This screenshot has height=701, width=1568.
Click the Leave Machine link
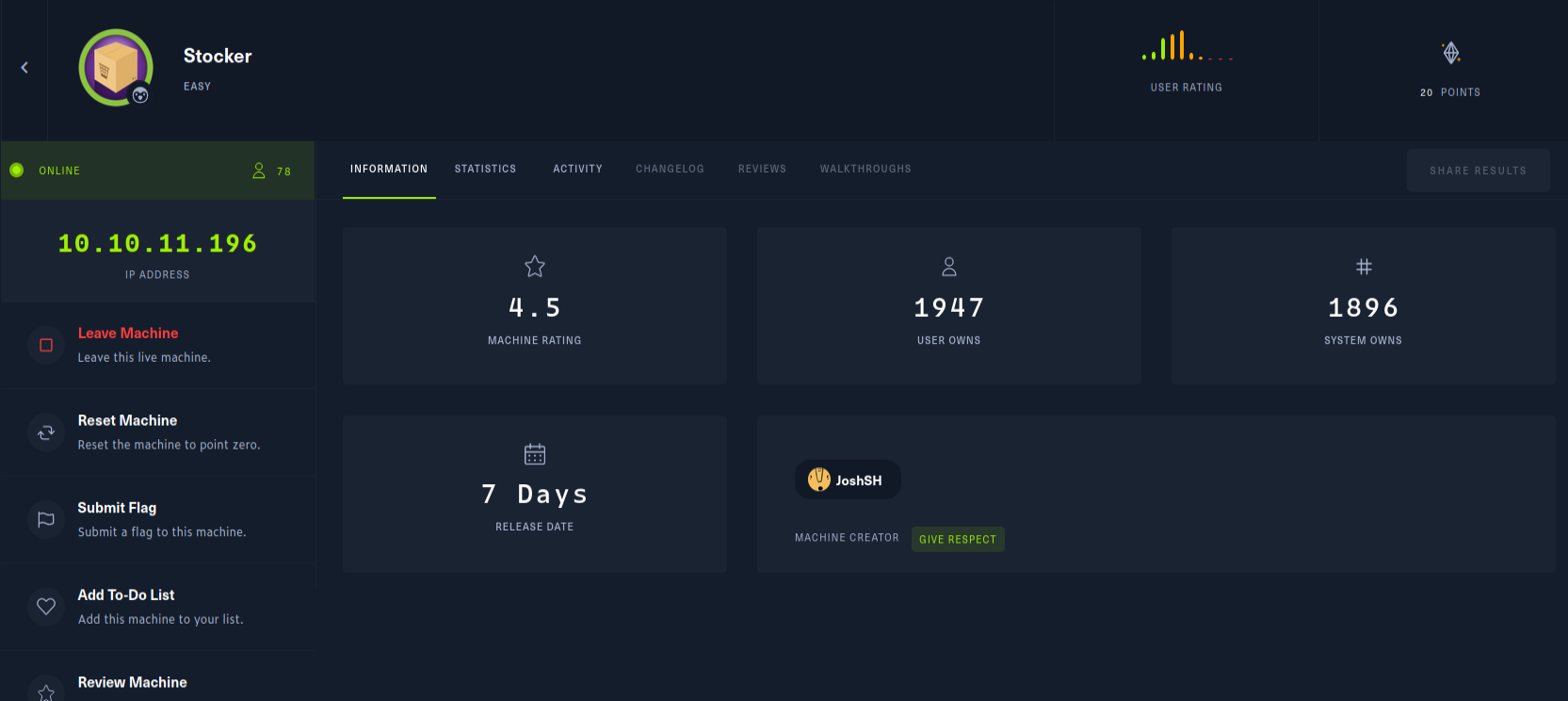click(128, 334)
